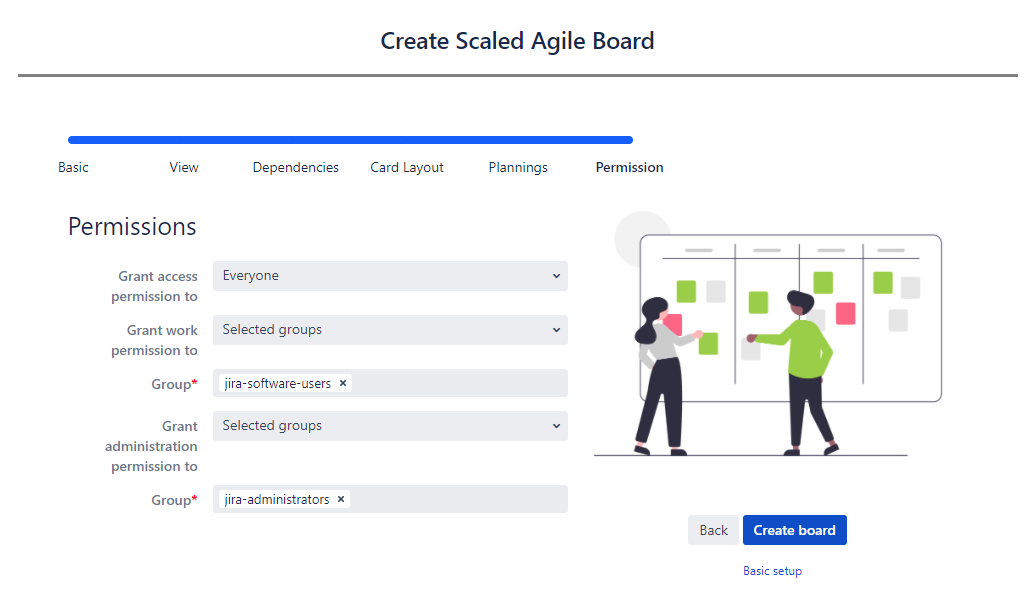Go Back to previous step

pyautogui.click(x=713, y=530)
